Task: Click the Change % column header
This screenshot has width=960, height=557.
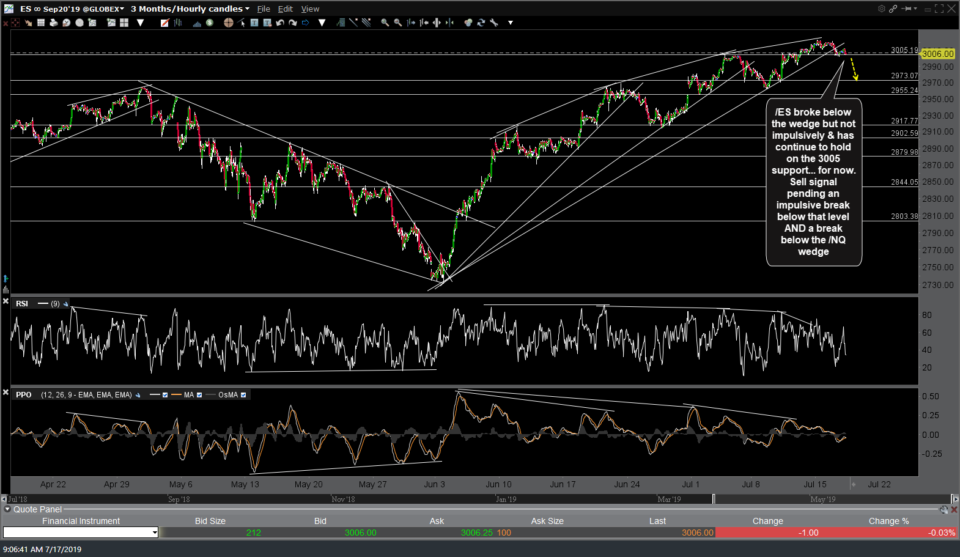Action: coord(888,521)
